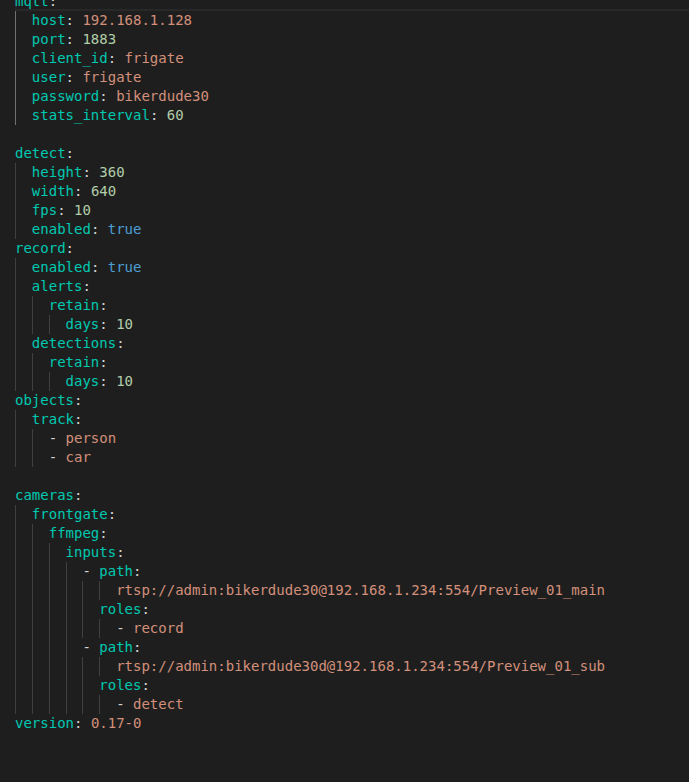Viewport: 689px width, 782px height.
Task: Click the record section key
Action: tap(40, 248)
